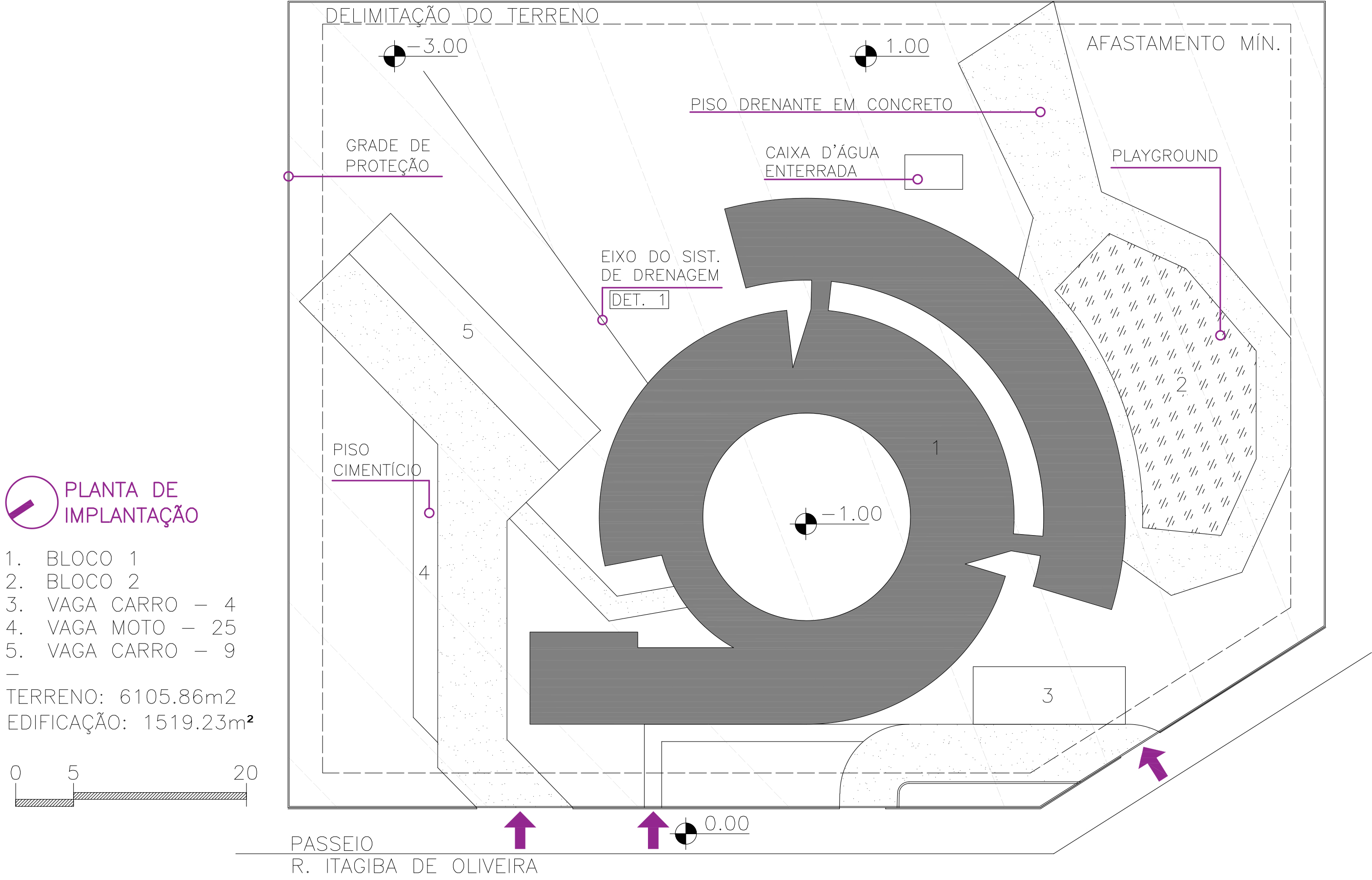Image resolution: width=1372 pixels, height=880 pixels.
Task: Click the hatched graphic scale bar
Action: pyautogui.click(x=131, y=799)
